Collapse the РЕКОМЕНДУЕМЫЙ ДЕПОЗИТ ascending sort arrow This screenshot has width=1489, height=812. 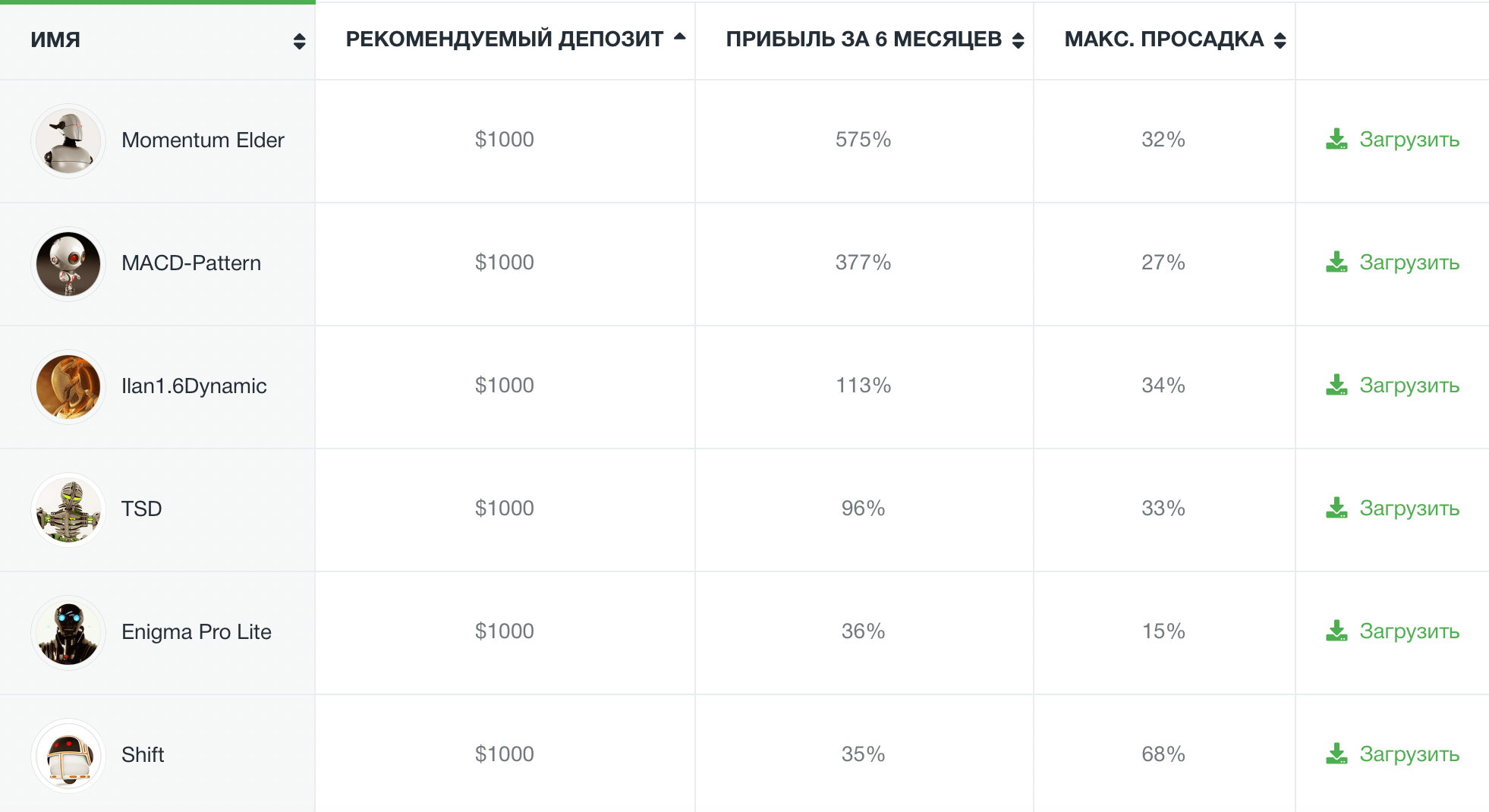[x=679, y=37]
